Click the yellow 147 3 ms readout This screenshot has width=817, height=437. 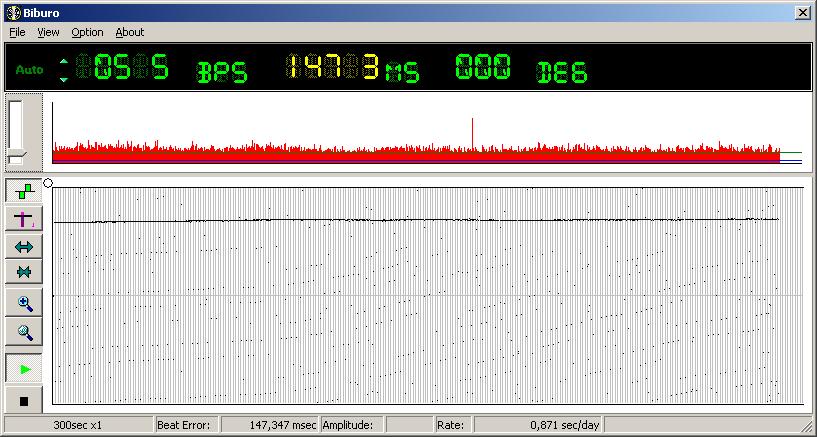pyautogui.click(x=332, y=67)
